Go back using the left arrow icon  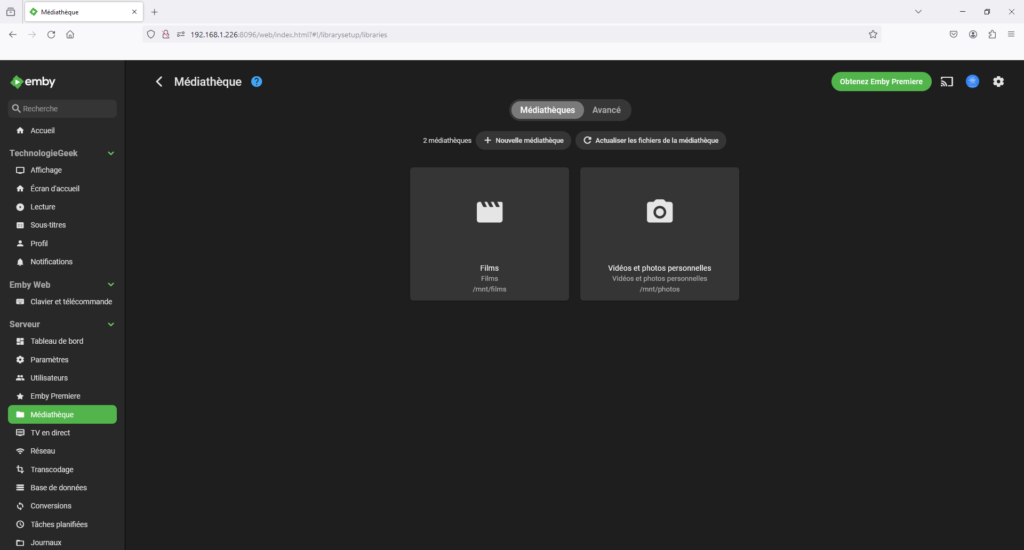point(159,81)
